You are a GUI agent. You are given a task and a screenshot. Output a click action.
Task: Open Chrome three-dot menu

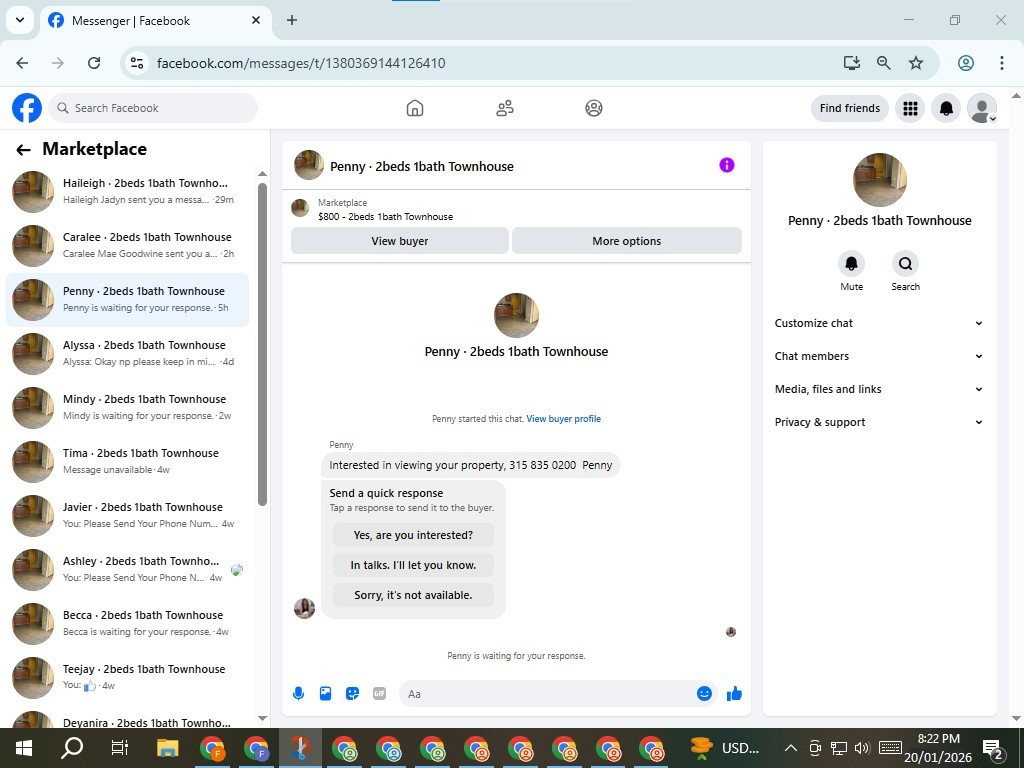click(x=1002, y=63)
